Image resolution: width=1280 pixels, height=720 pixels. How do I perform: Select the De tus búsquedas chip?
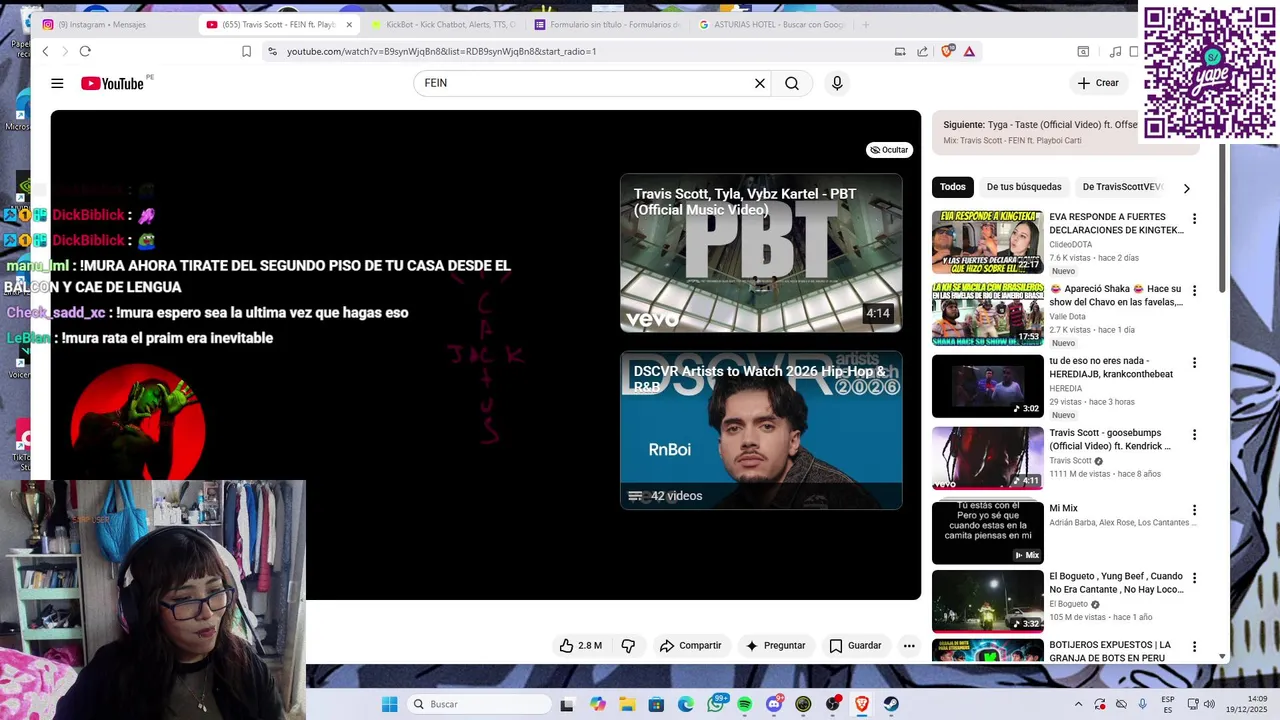pyautogui.click(x=1024, y=187)
